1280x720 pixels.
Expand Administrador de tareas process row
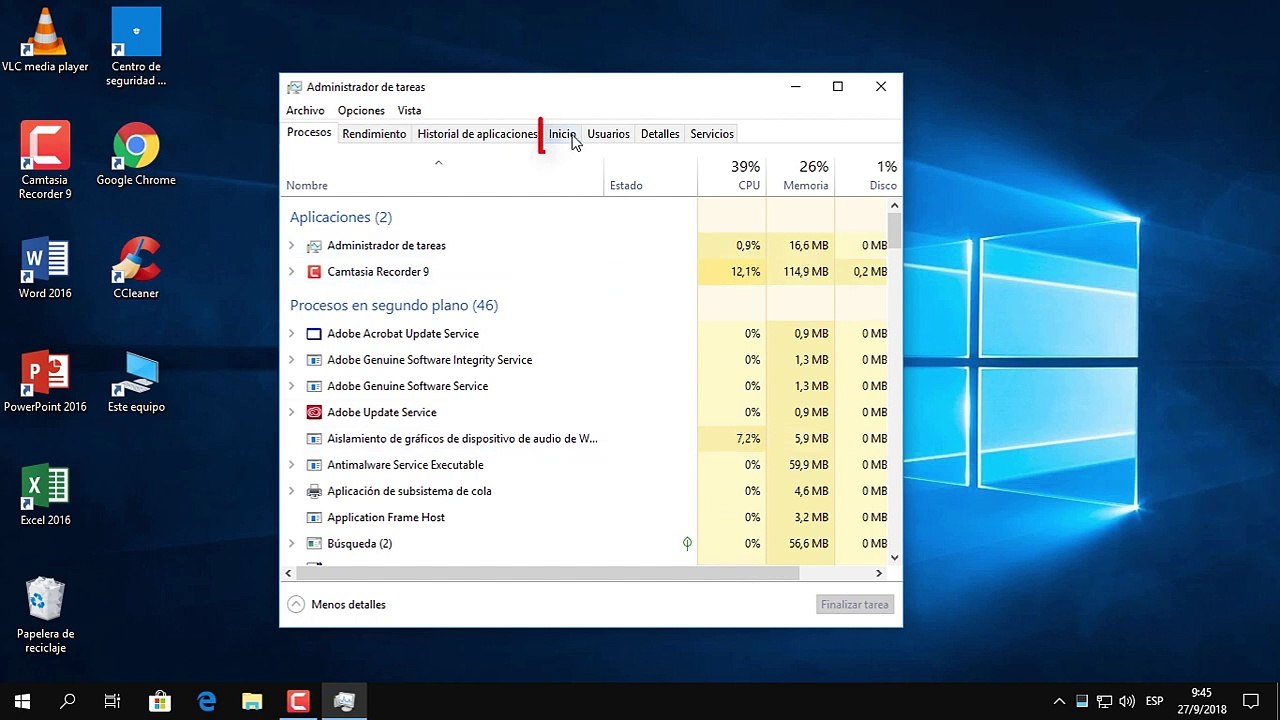click(x=291, y=246)
